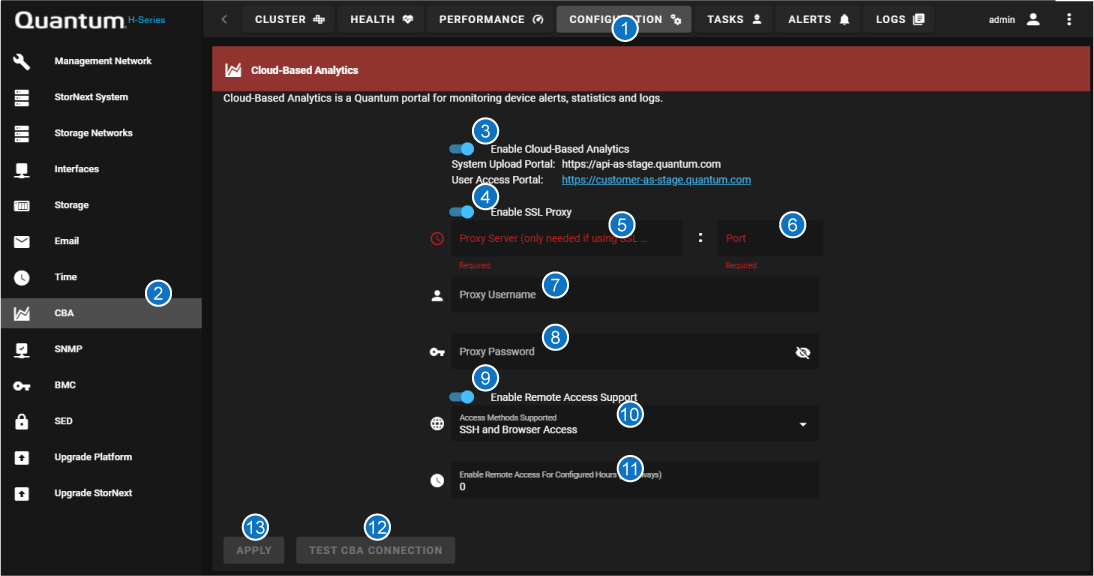The height and width of the screenshot is (576, 1094).
Task: Click the back chevron beside CLUSTER tab
Action: click(x=224, y=20)
